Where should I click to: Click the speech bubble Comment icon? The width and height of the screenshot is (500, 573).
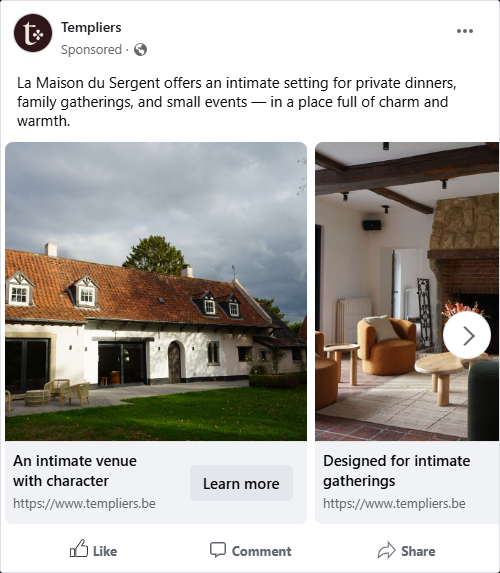218,550
